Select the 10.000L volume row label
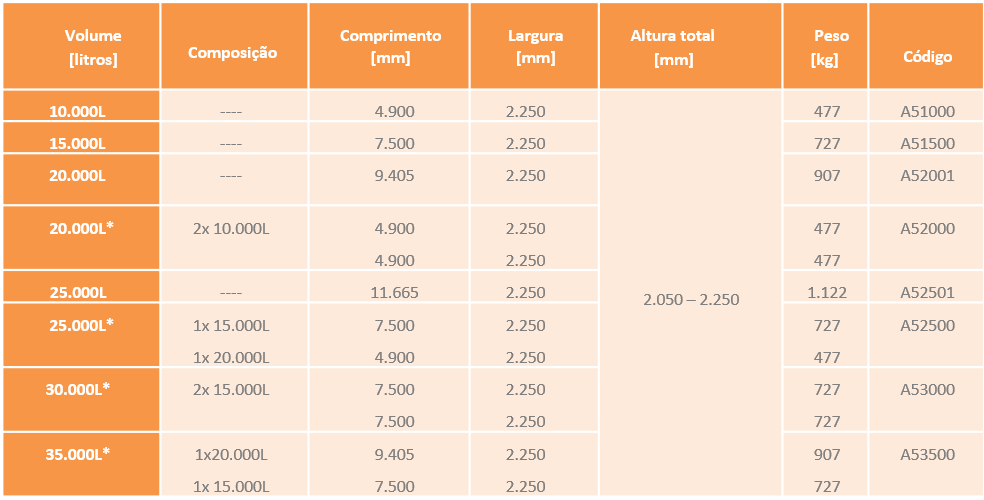 (x=78, y=112)
